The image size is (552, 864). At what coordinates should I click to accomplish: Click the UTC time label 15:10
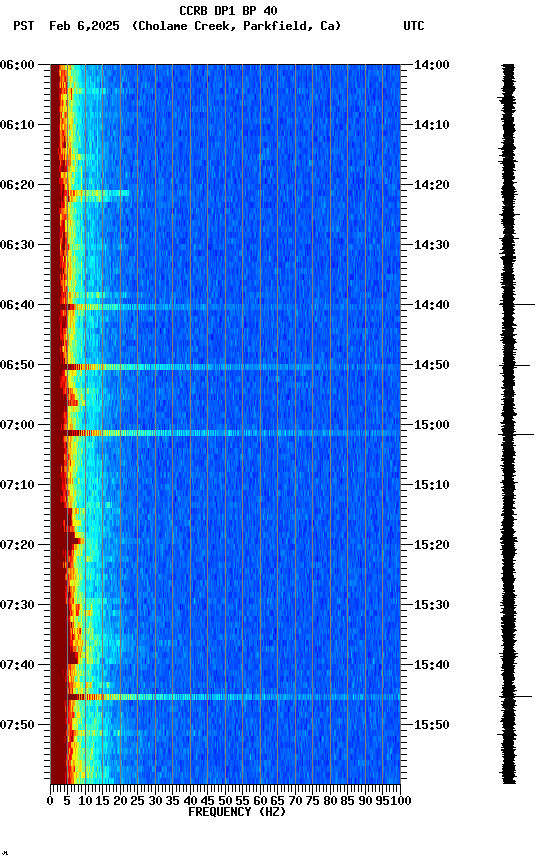pos(432,485)
